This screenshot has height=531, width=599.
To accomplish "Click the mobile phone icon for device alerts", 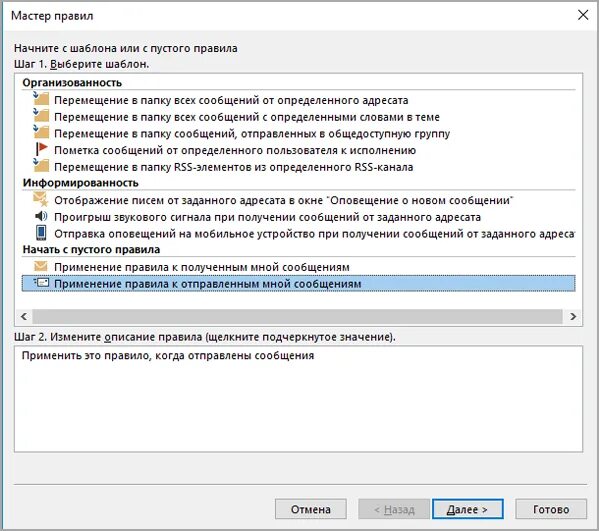I will (x=41, y=233).
